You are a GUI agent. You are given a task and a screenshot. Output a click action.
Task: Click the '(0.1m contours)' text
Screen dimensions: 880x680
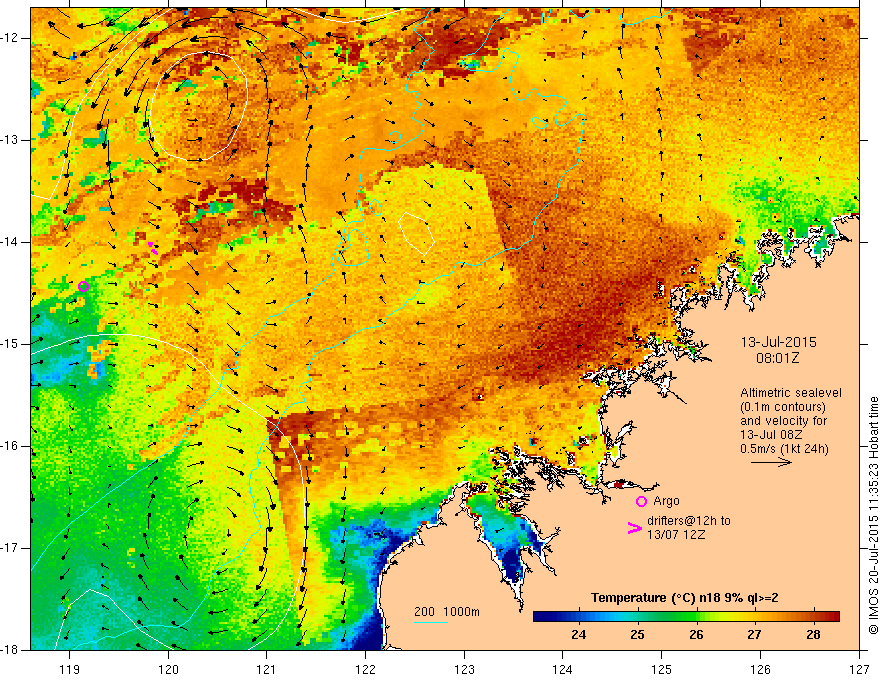point(783,407)
